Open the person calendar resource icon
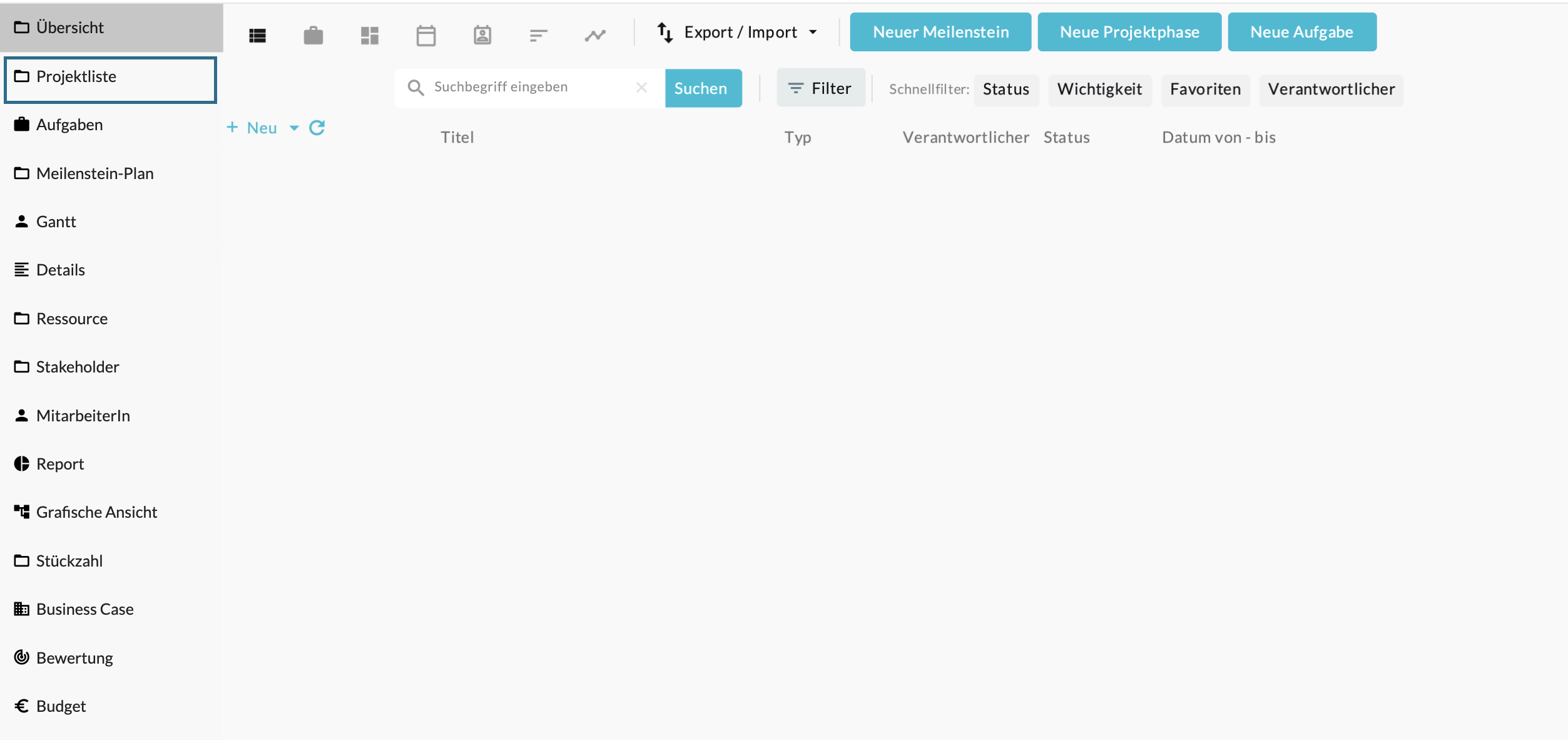The width and height of the screenshot is (1568, 740). 482,36
